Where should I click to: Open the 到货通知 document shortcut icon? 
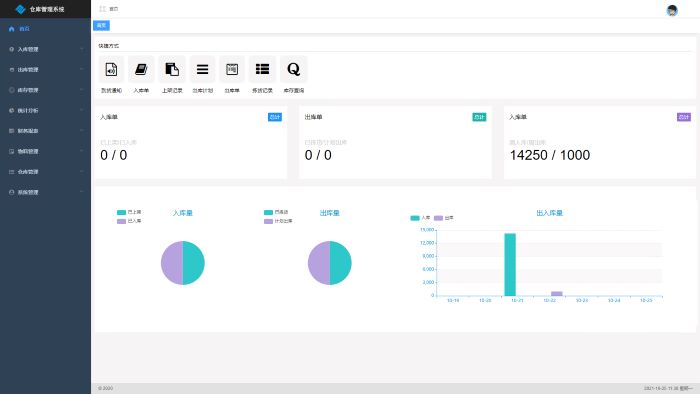click(111, 70)
